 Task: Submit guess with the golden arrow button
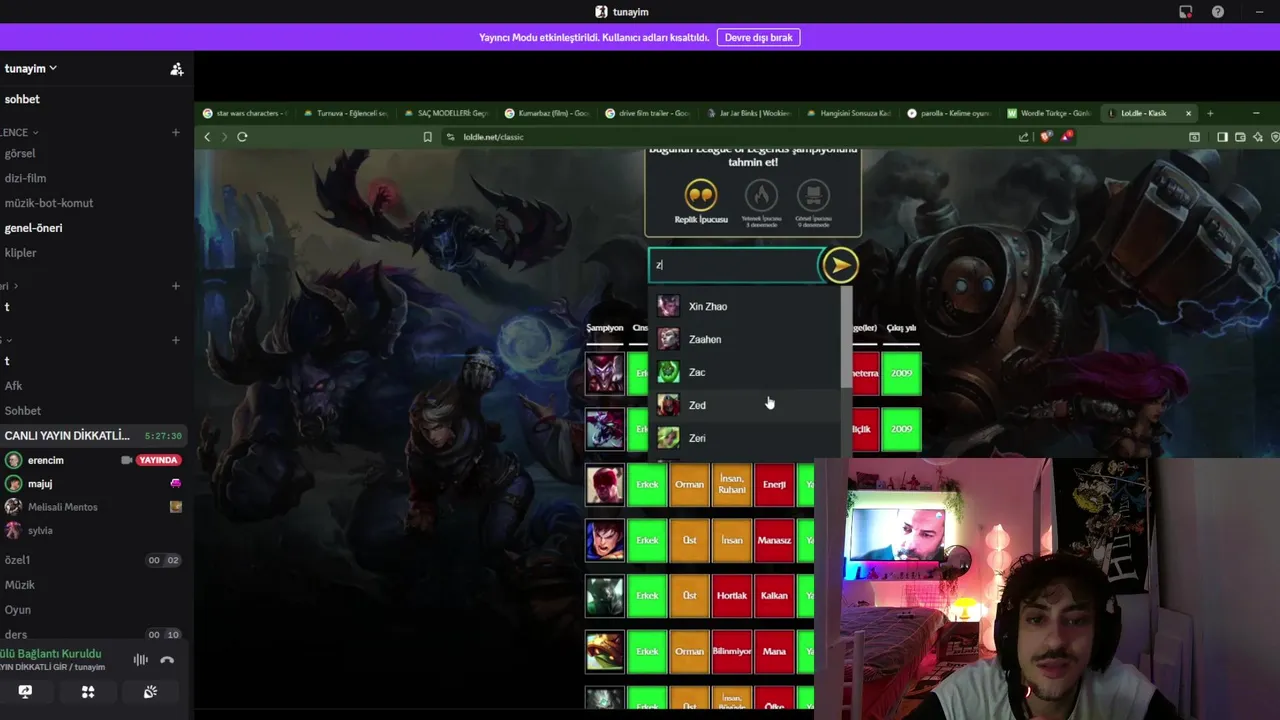click(840, 265)
